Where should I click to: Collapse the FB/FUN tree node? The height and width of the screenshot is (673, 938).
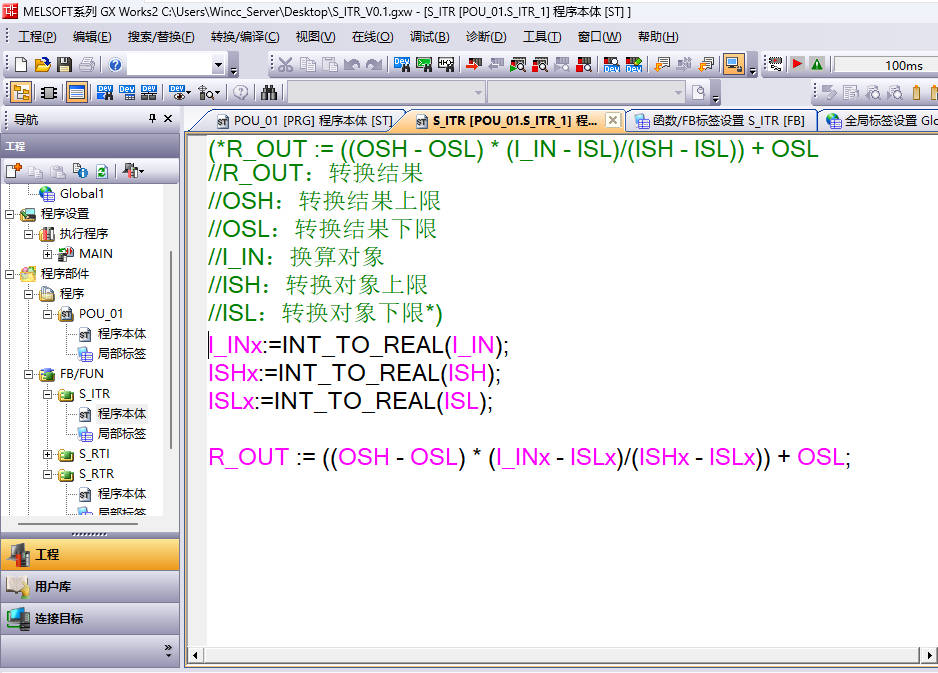[x=28, y=374]
